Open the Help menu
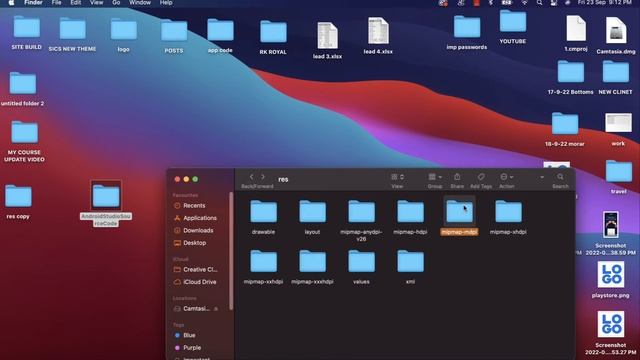The image size is (640, 360). click(x=166, y=2)
